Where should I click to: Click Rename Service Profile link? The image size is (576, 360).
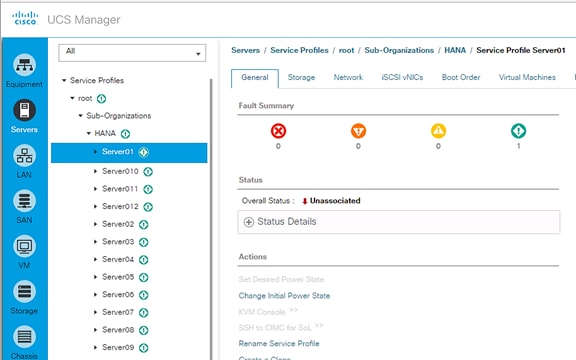(x=279, y=343)
